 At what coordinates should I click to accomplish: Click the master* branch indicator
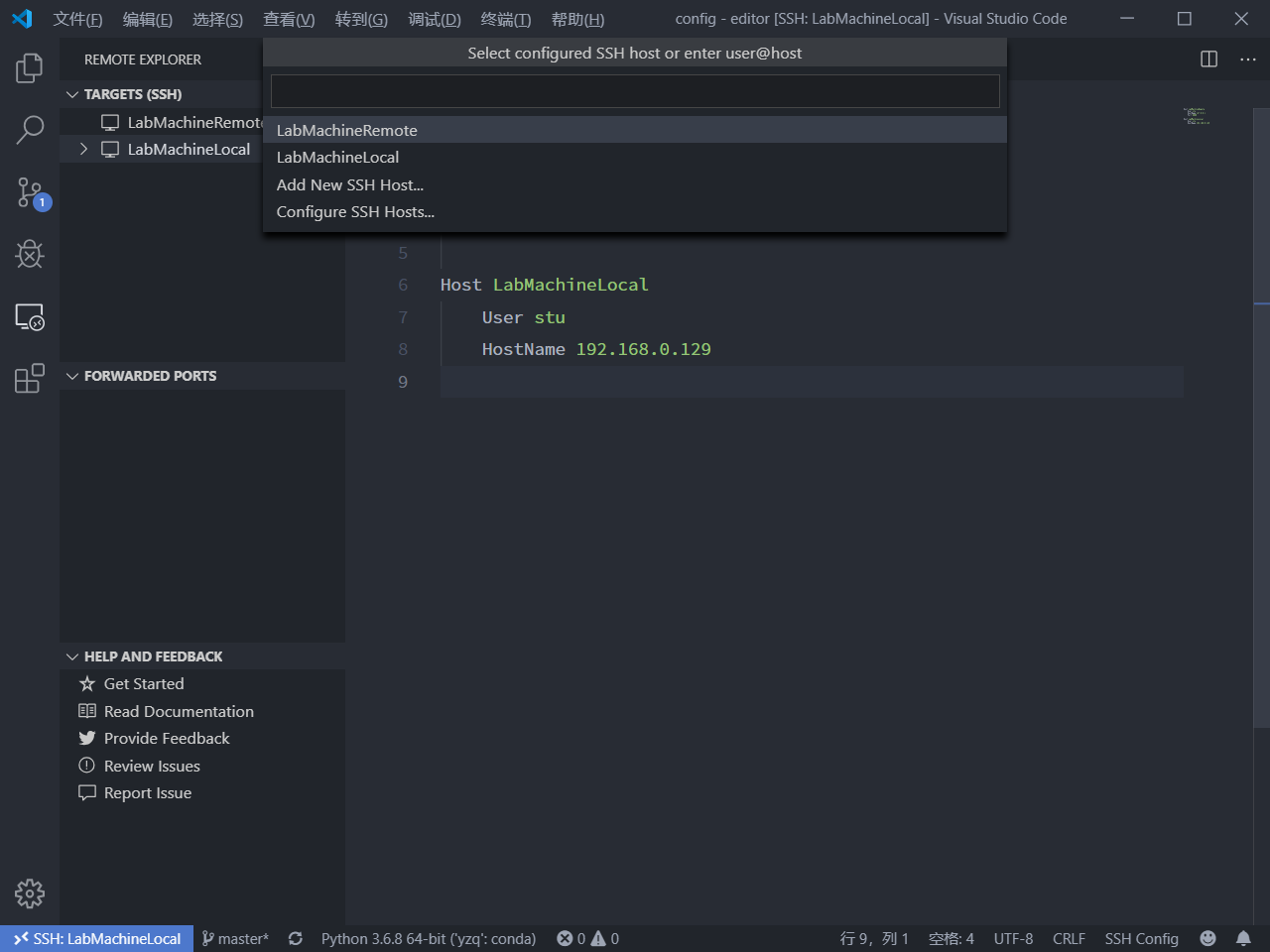click(235, 938)
